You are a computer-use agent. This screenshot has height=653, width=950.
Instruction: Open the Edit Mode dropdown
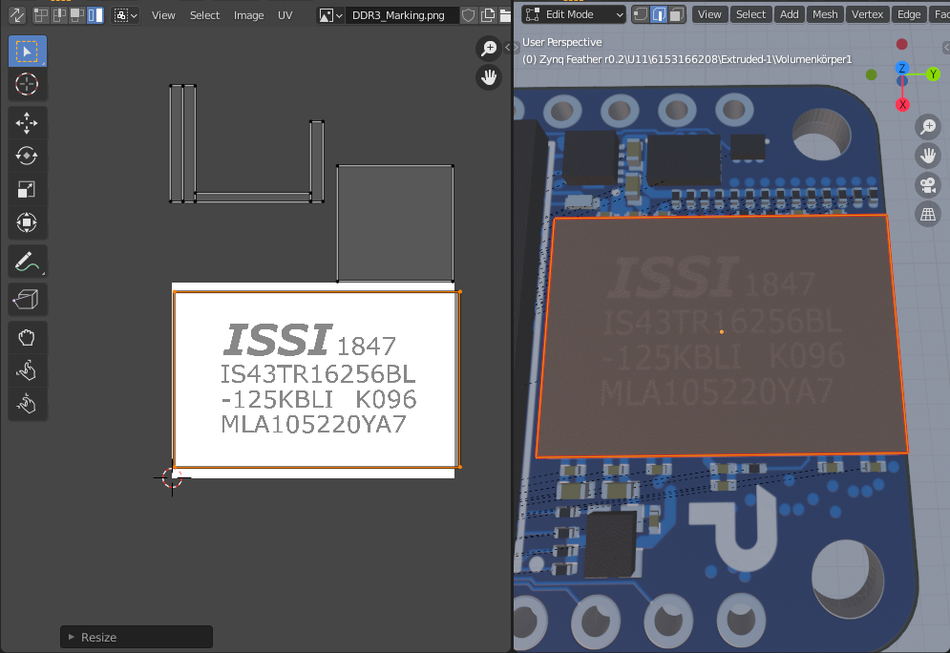click(573, 15)
